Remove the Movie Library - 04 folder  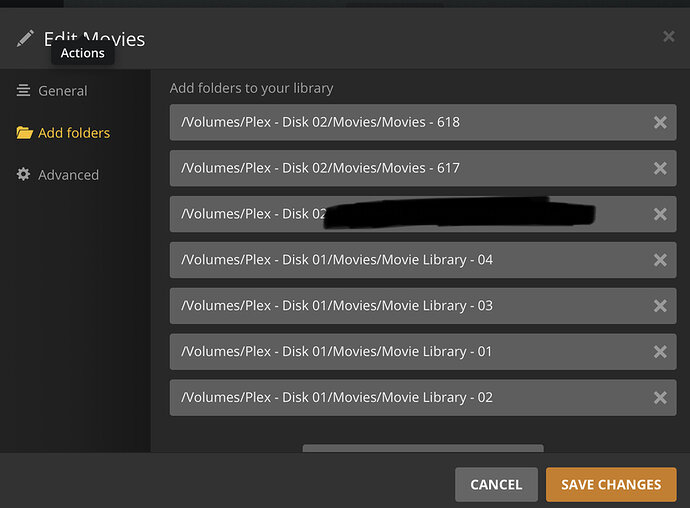click(x=660, y=260)
